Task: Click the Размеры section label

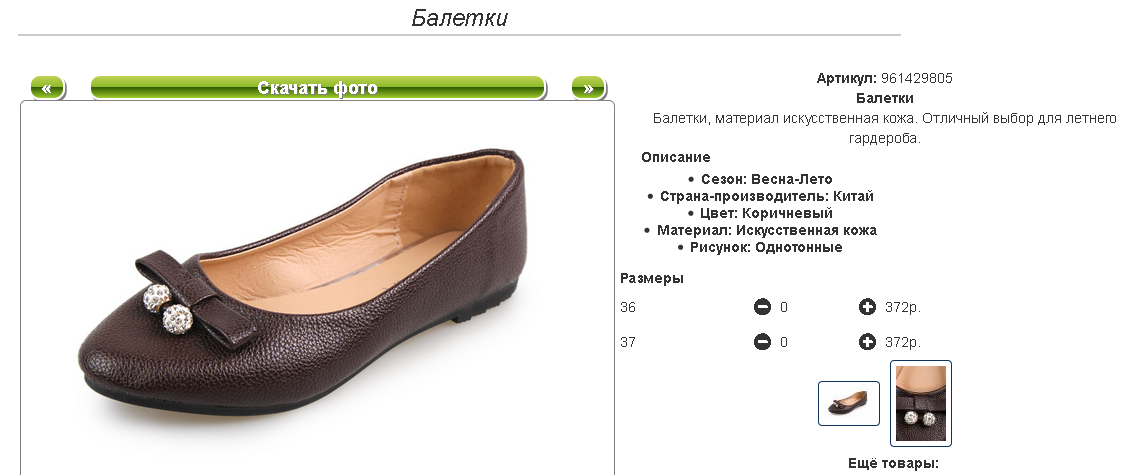Action: (x=652, y=279)
